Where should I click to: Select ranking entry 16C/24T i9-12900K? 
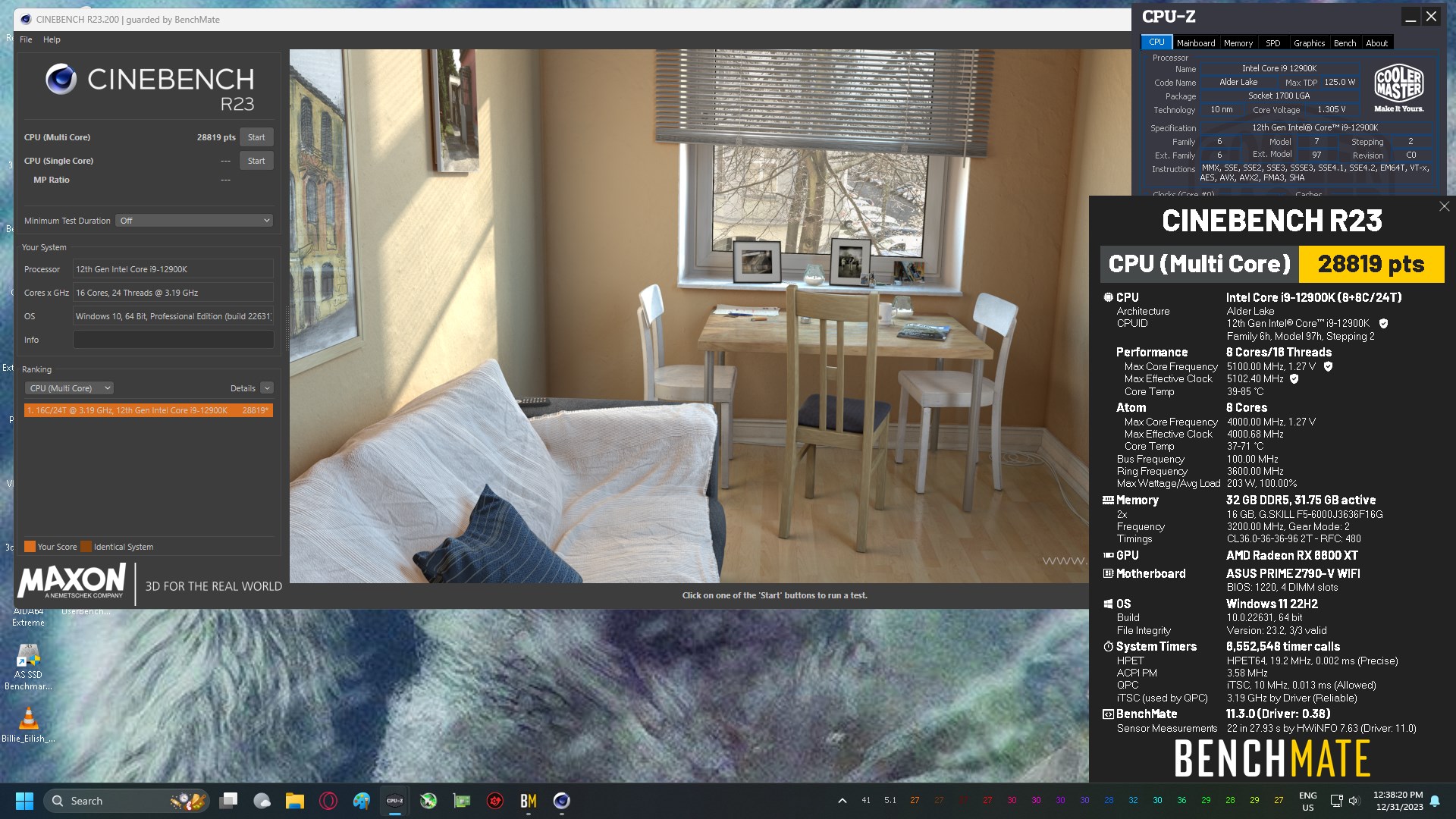(149, 410)
